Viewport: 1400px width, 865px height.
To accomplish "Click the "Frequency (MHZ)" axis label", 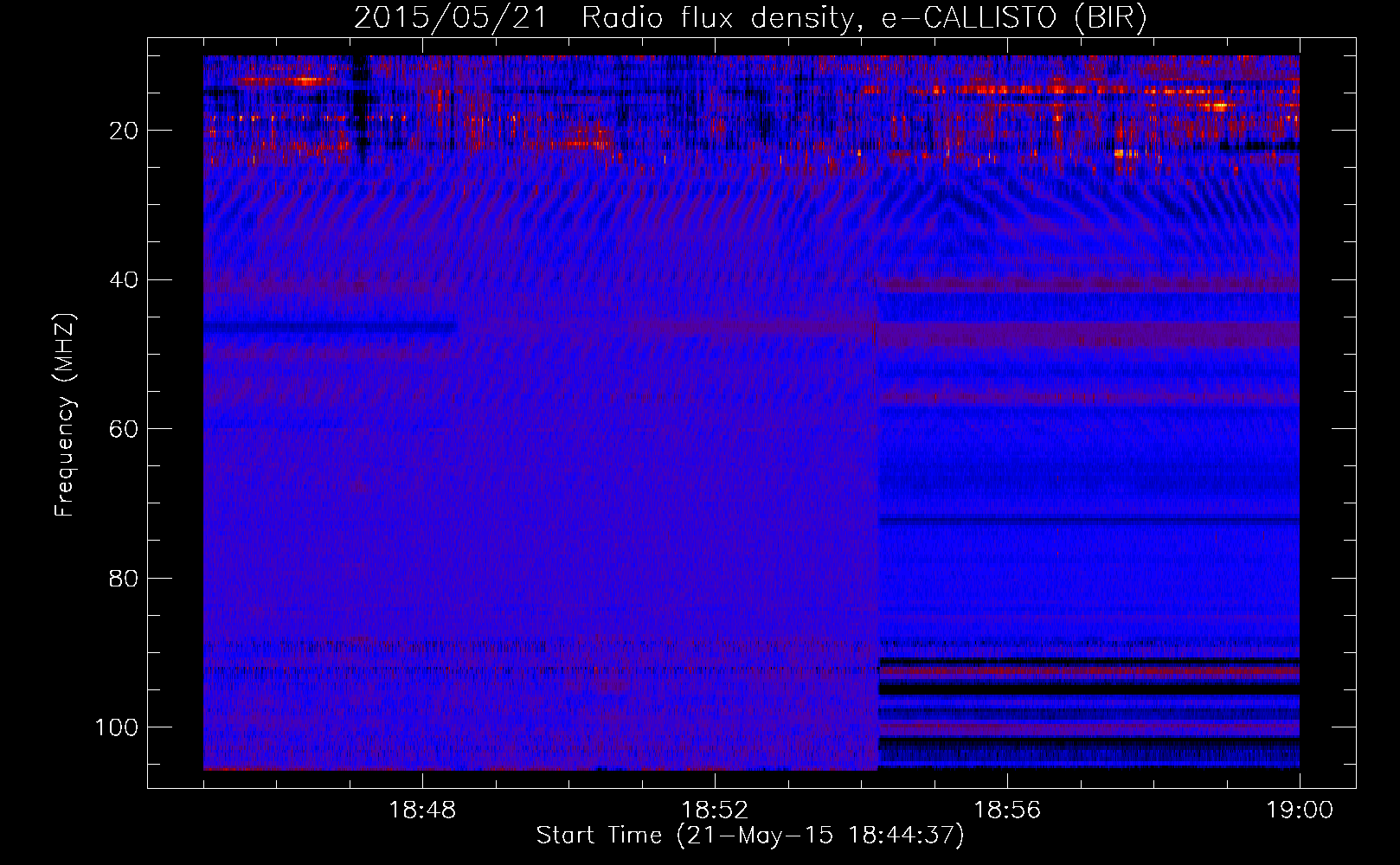I will click(x=65, y=414).
